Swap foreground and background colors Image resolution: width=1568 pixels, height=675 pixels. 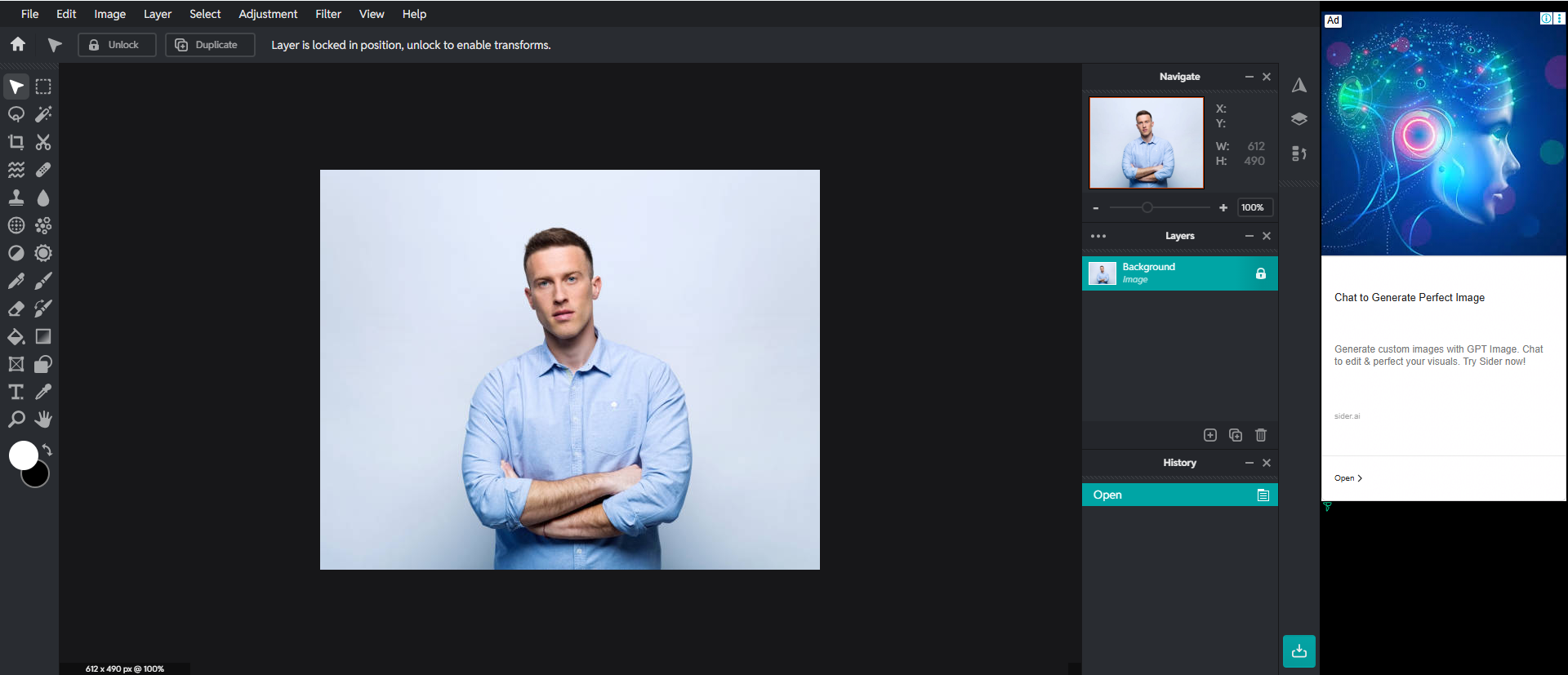point(47,450)
